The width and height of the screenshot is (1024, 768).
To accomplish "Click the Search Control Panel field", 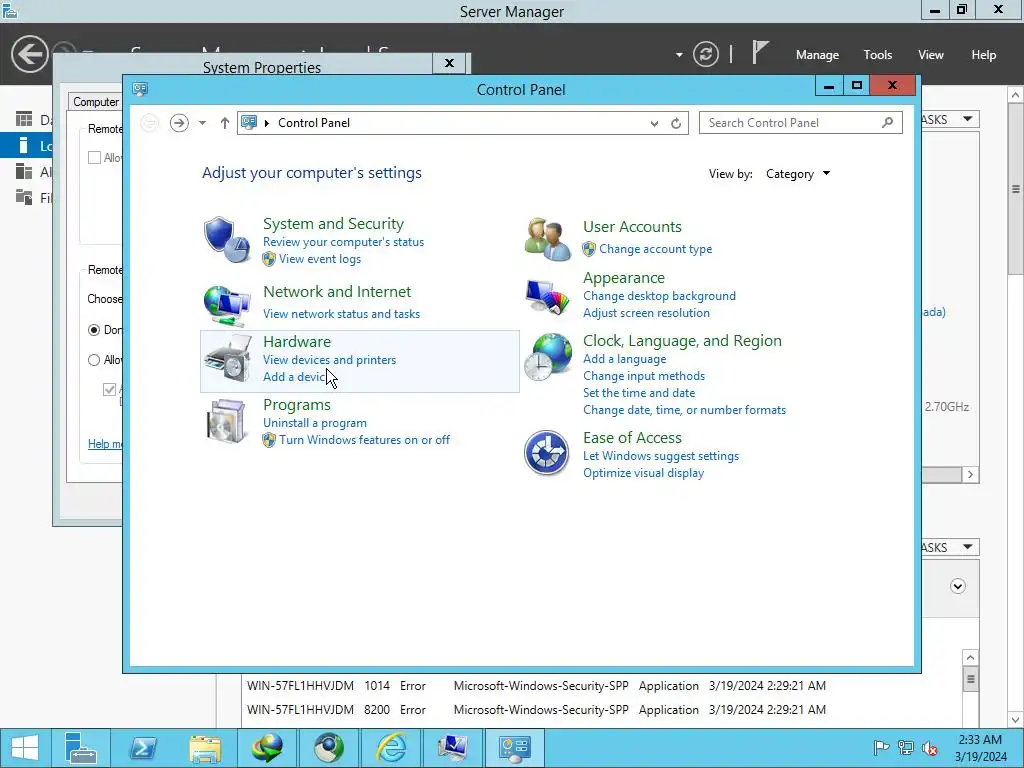I will [801, 123].
